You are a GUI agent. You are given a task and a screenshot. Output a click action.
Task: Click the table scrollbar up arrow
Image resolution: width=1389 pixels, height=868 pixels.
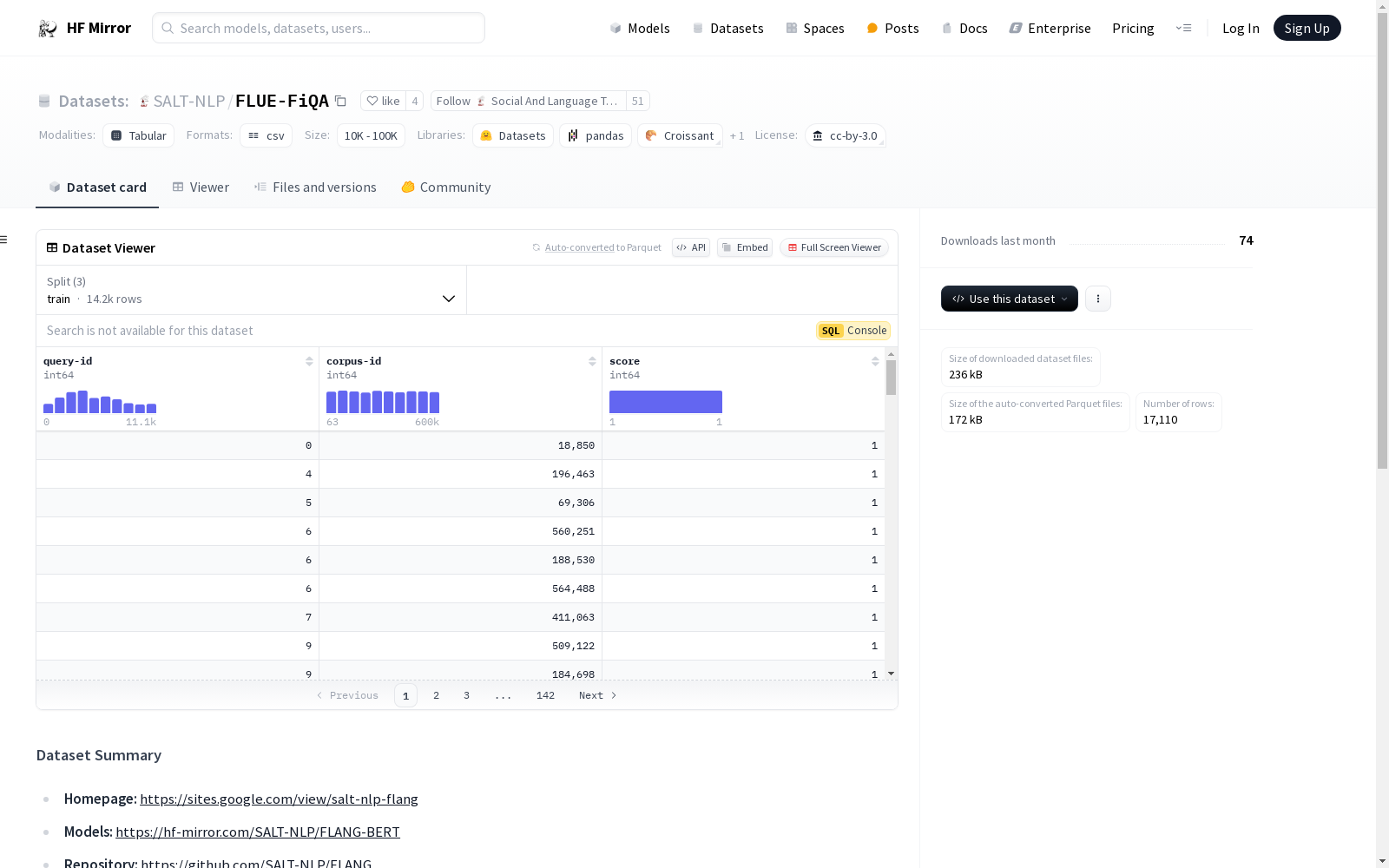pos(891,354)
